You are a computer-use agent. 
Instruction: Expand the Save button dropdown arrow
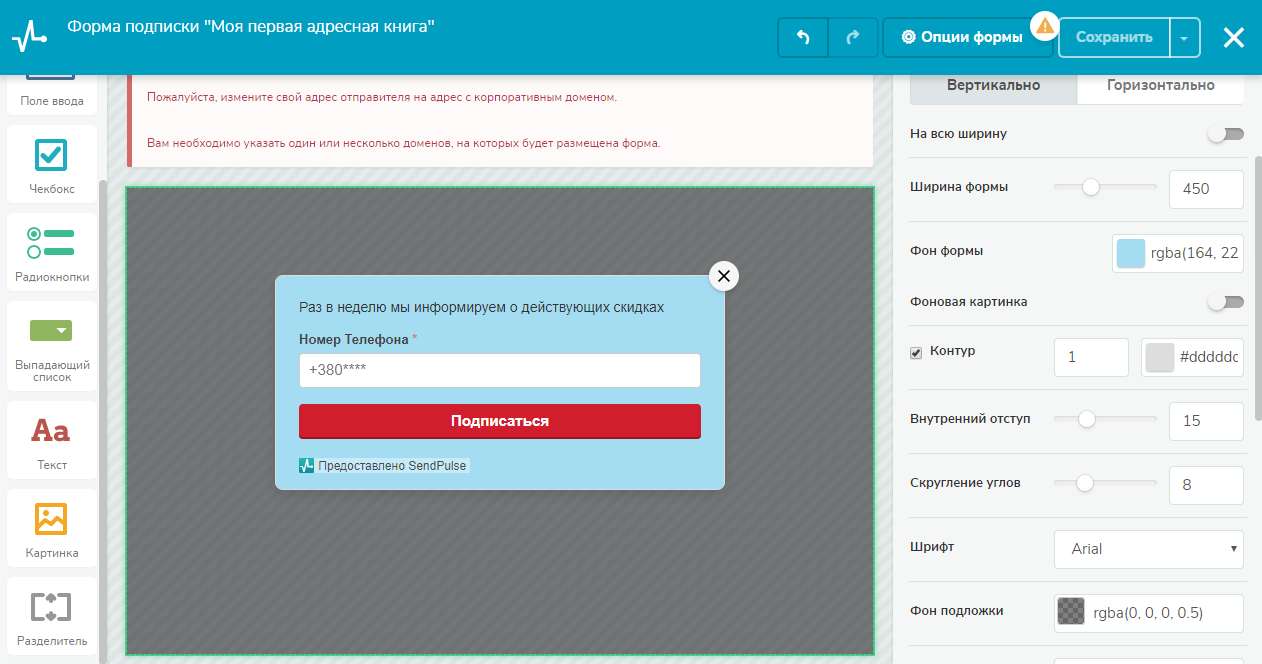coord(1184,37)
